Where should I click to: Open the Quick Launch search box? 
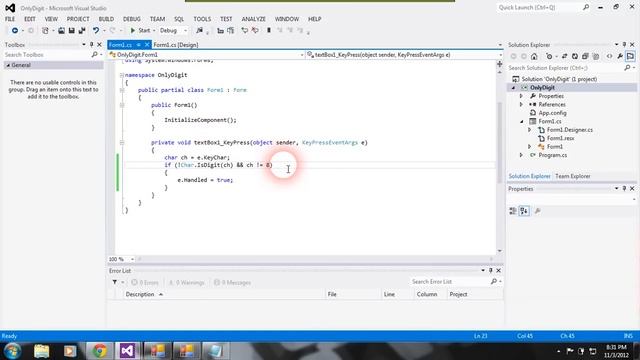539,7
